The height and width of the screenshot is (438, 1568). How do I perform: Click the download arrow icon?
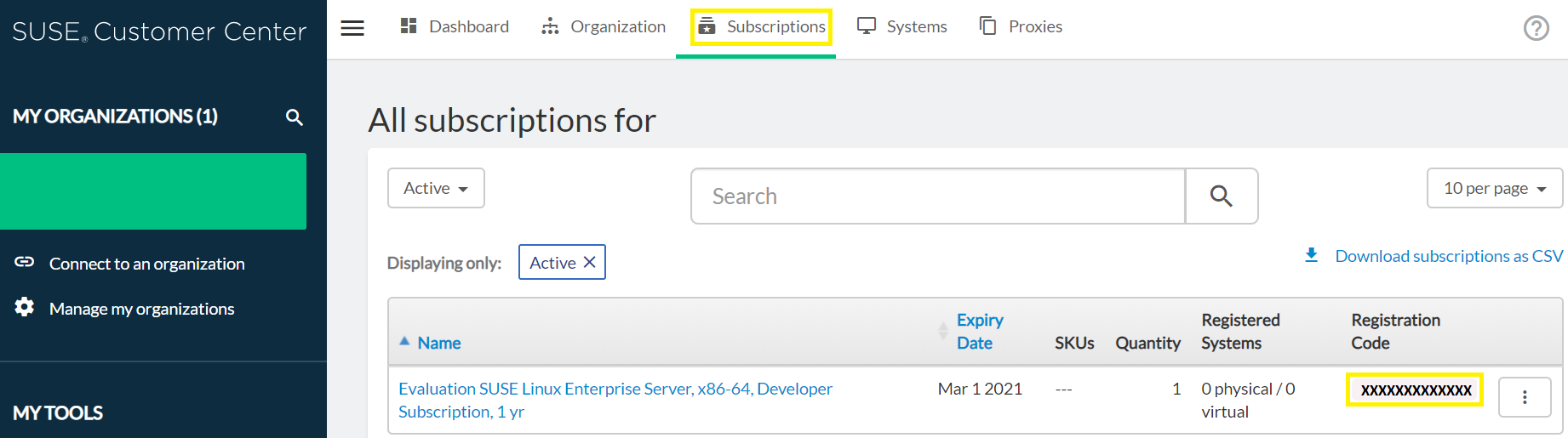click(1312, 255)
